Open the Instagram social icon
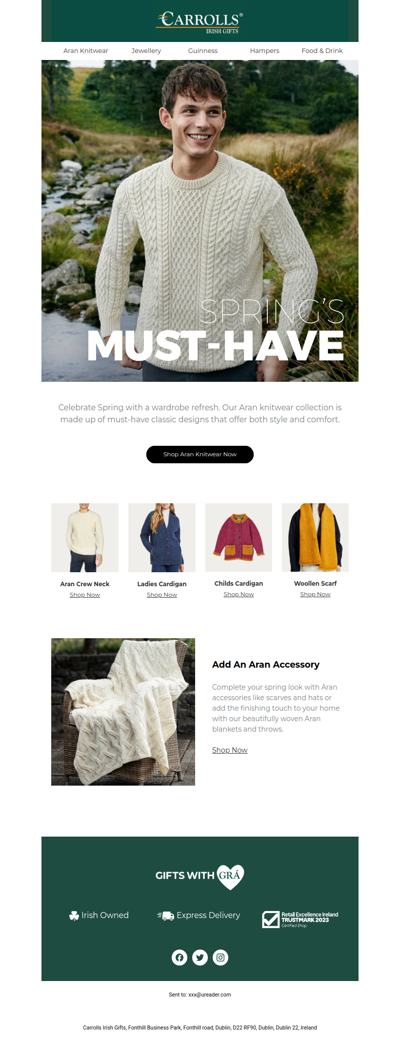 (x=221, y=957)
